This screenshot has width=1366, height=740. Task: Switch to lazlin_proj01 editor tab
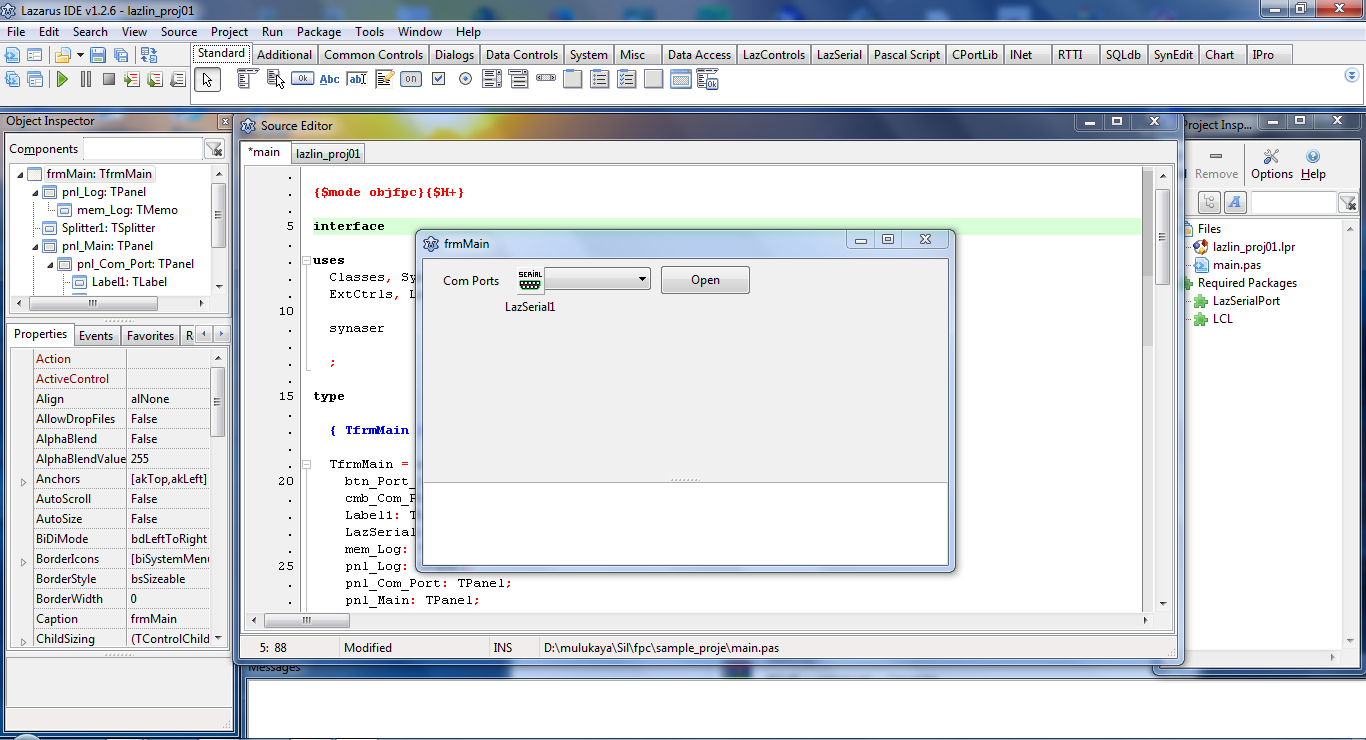click(328, 154)
